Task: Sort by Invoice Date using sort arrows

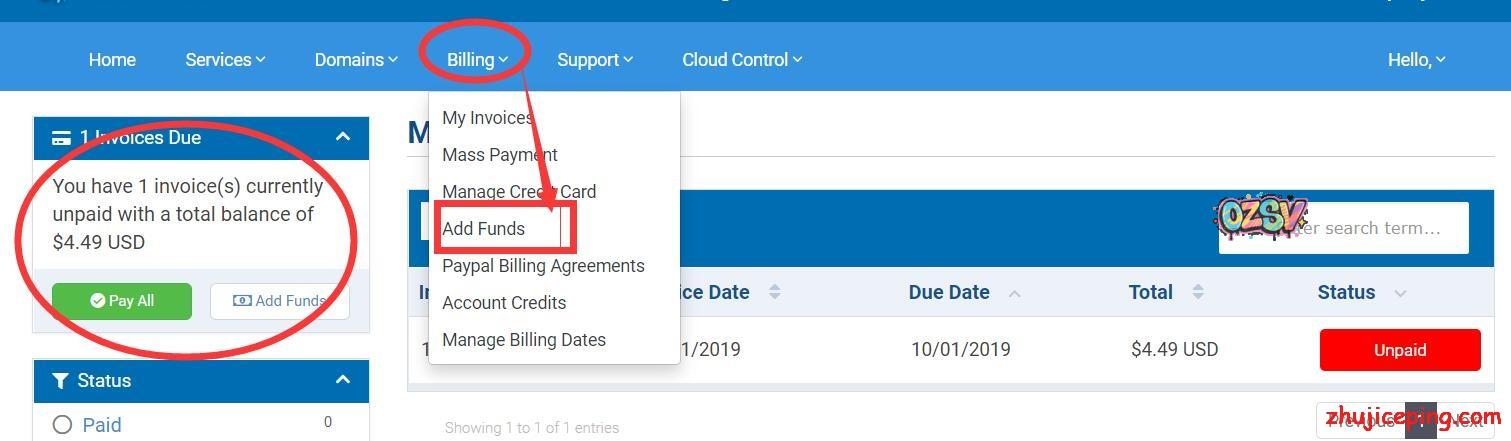Action: click(774, 292)
